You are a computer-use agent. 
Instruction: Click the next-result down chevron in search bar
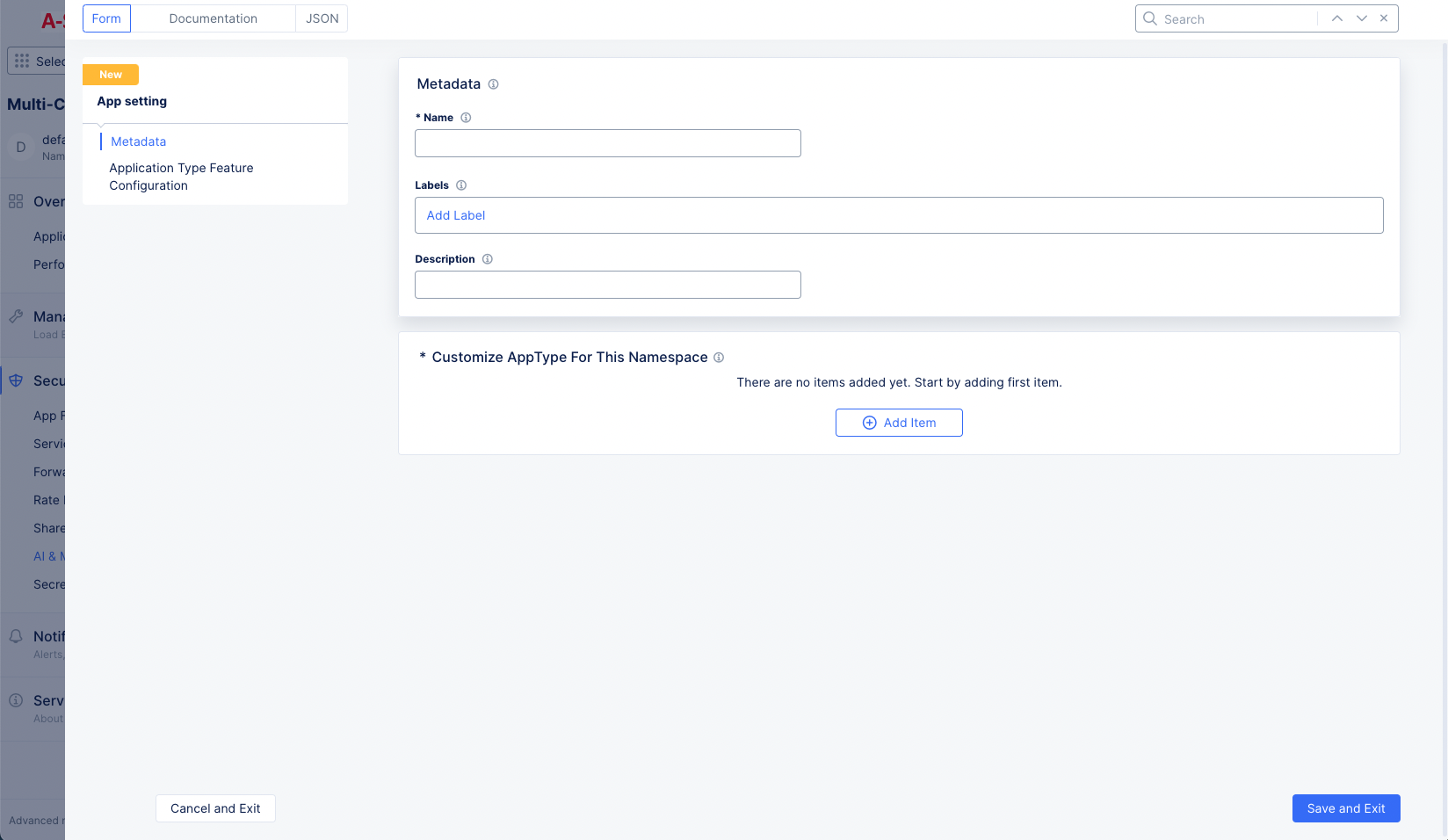[x=1361, y=18]
